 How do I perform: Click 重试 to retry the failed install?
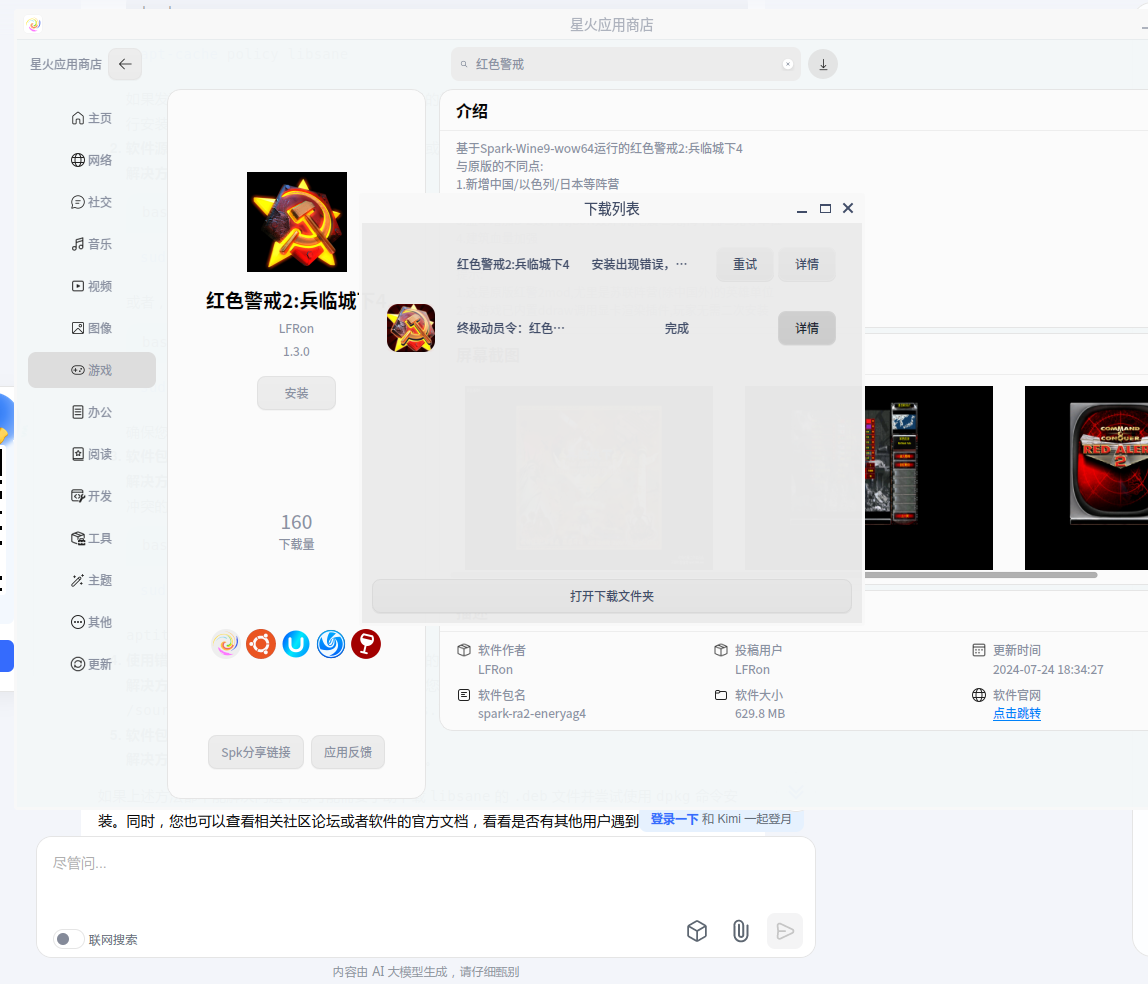745,264
